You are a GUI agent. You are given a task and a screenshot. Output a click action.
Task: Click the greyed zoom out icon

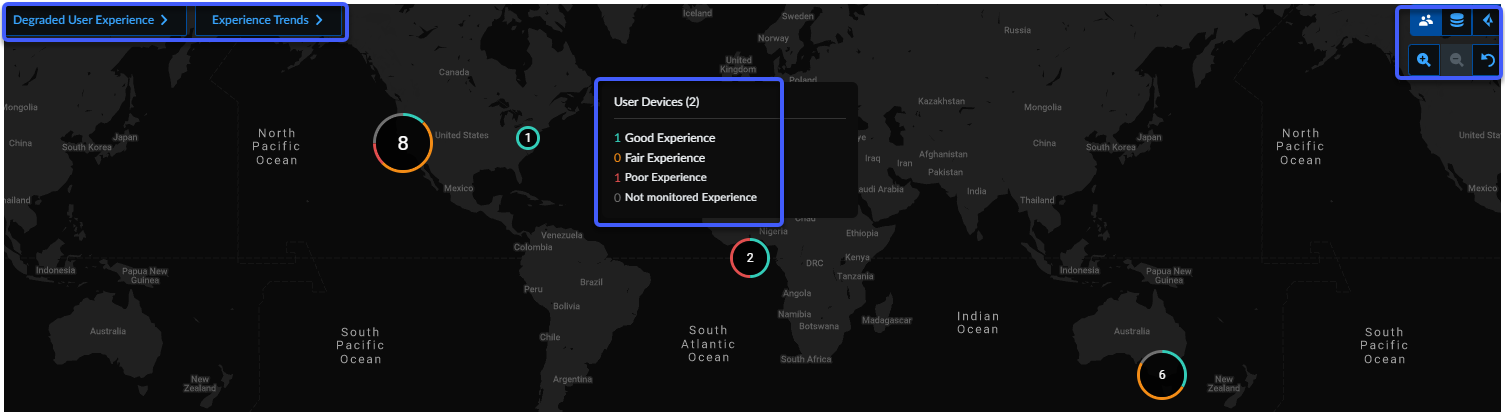click(x=1456, y=60)
